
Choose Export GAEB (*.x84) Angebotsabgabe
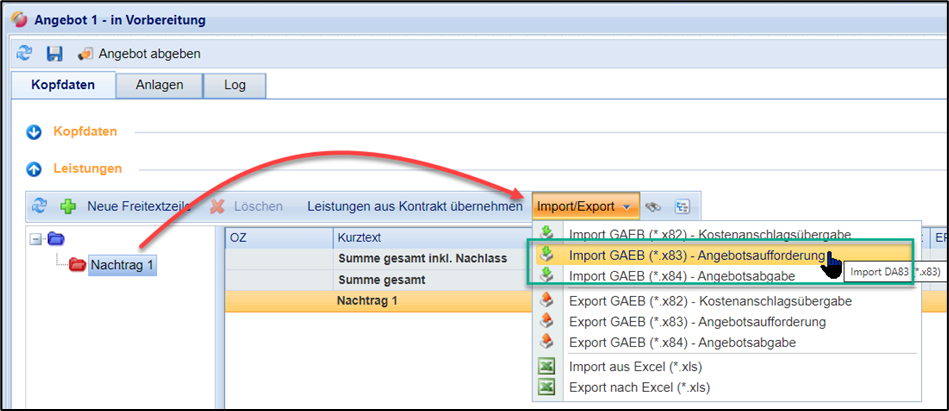pos(682,343)
